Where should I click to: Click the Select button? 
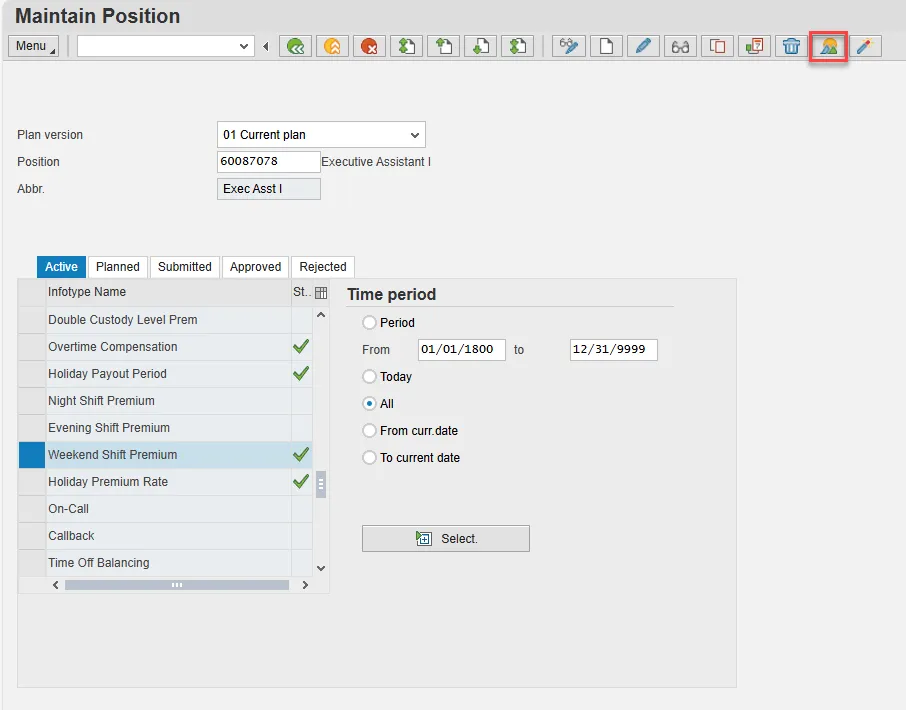click(445, 538)
